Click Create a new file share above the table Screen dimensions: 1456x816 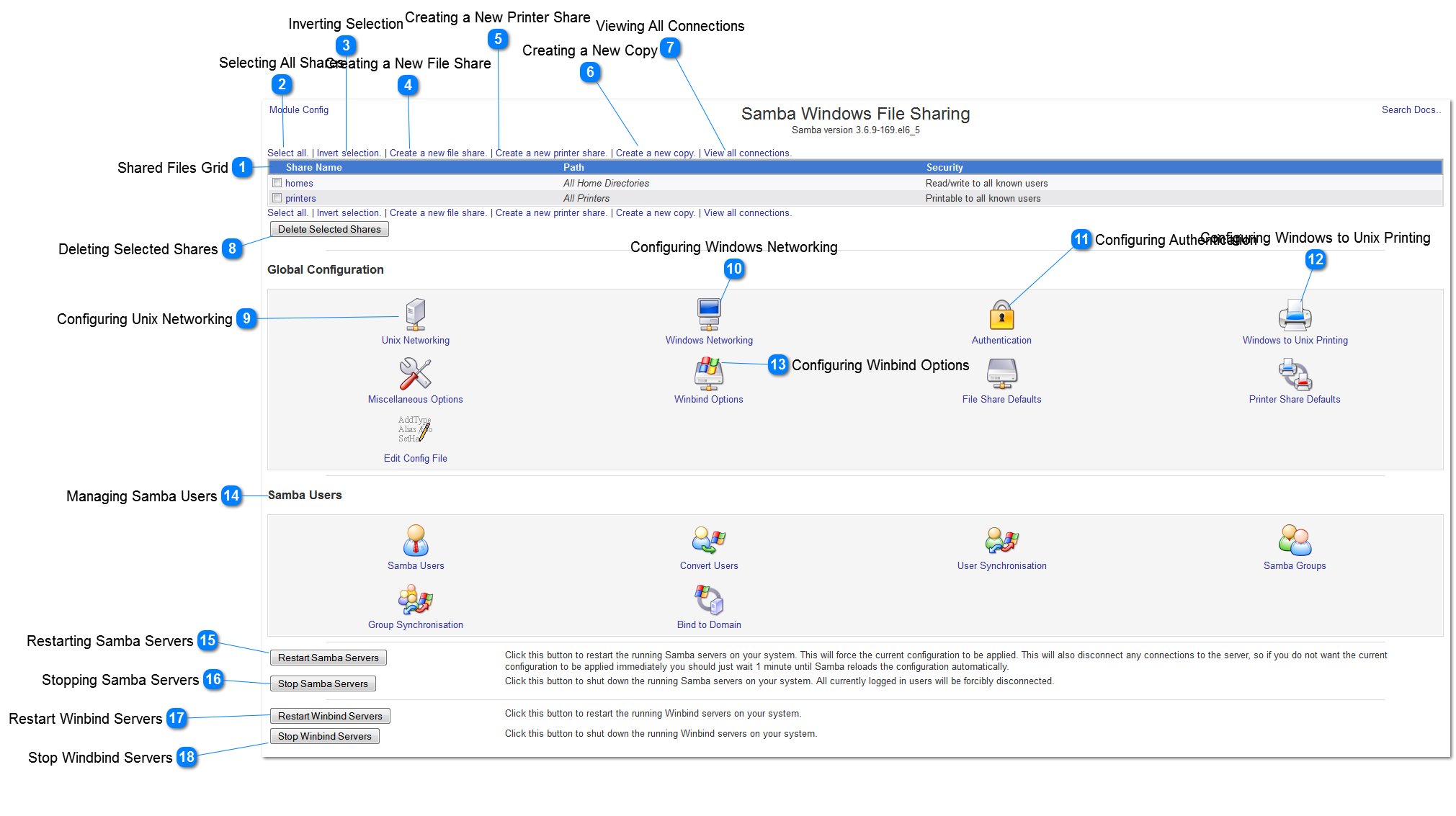[438, 153]
